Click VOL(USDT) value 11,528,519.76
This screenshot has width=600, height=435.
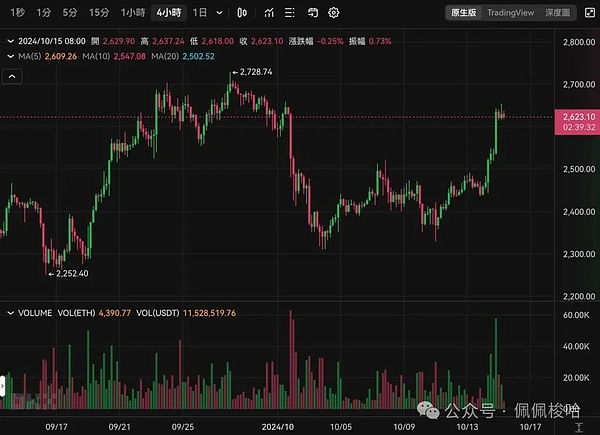tap(209, 313)
